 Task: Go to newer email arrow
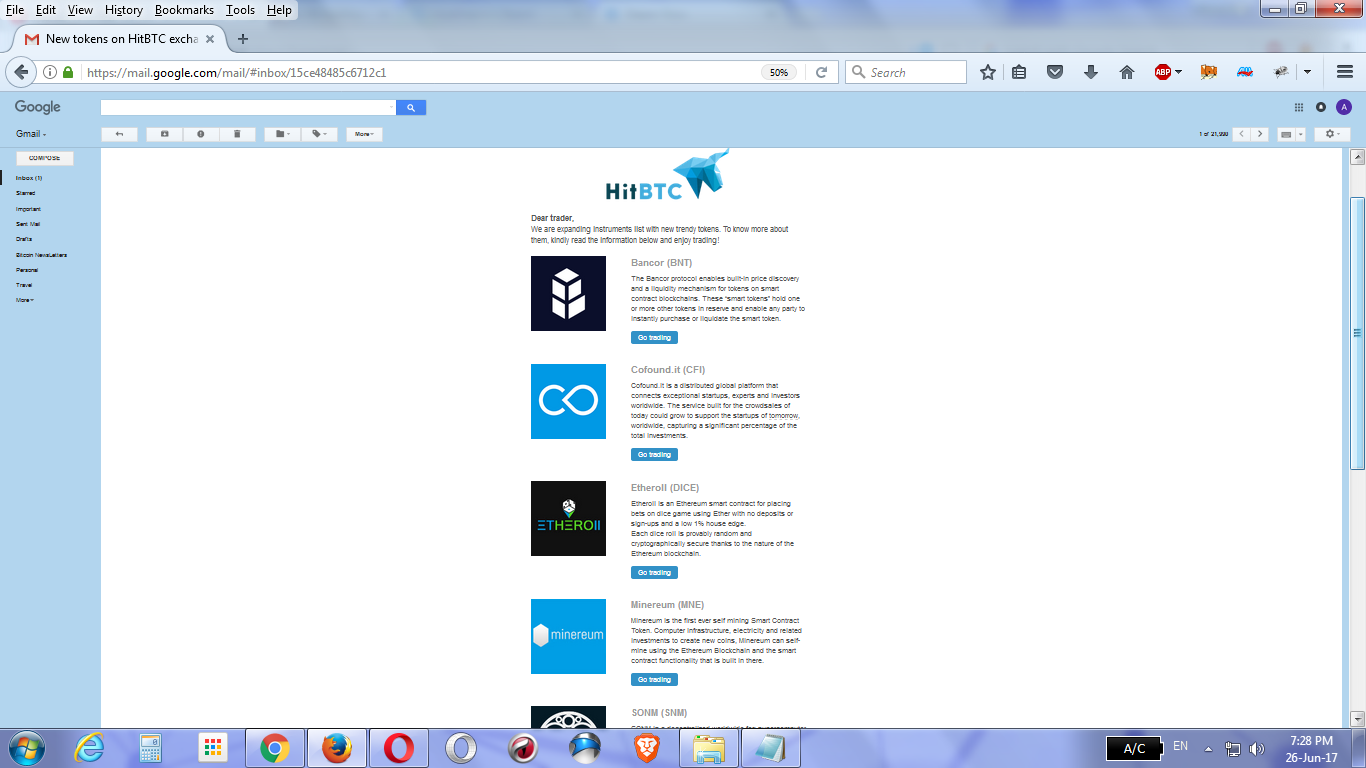click(1241, 134)
